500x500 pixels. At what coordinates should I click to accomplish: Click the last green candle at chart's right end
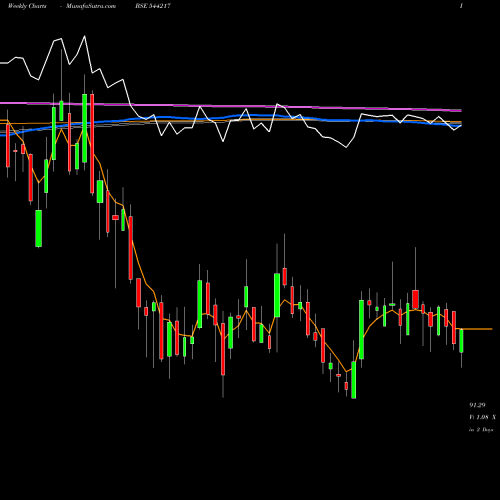461,341
